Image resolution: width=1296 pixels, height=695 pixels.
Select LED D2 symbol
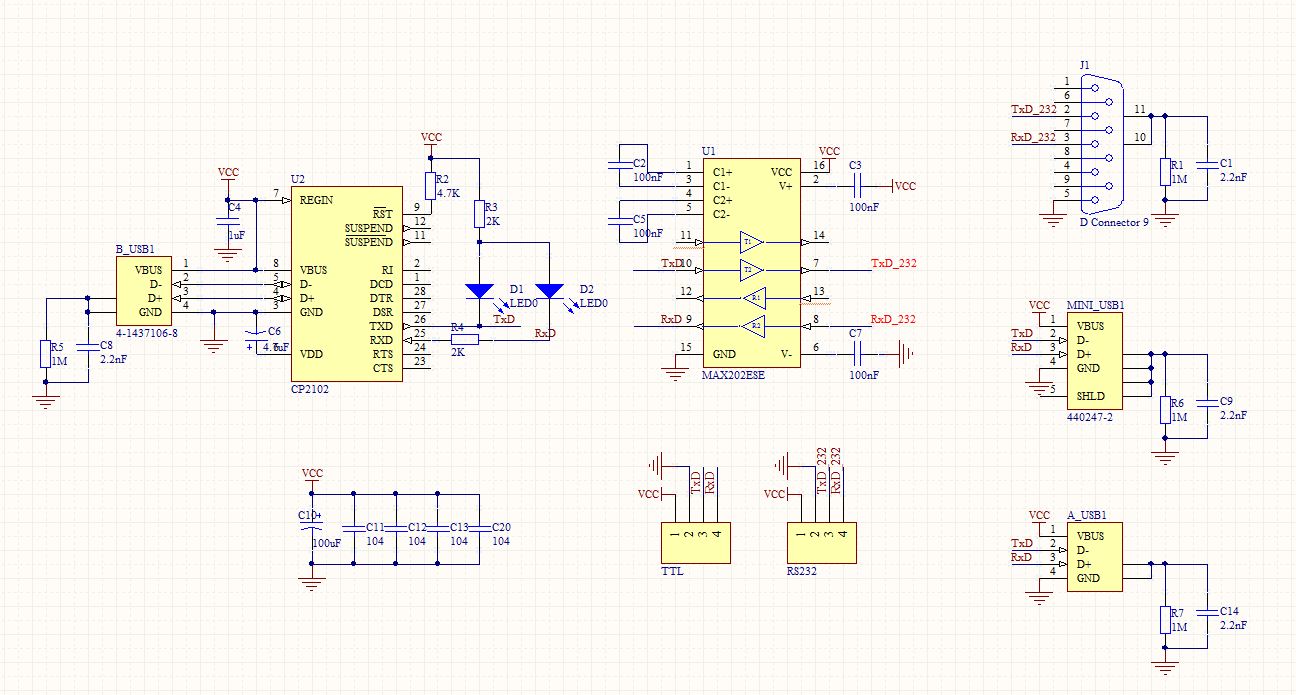(550, 292)
